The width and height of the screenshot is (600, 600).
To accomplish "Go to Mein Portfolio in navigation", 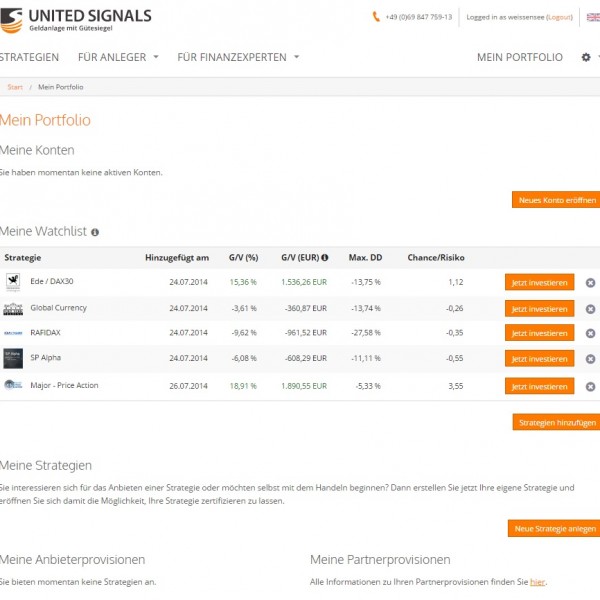I will (519, 58).
